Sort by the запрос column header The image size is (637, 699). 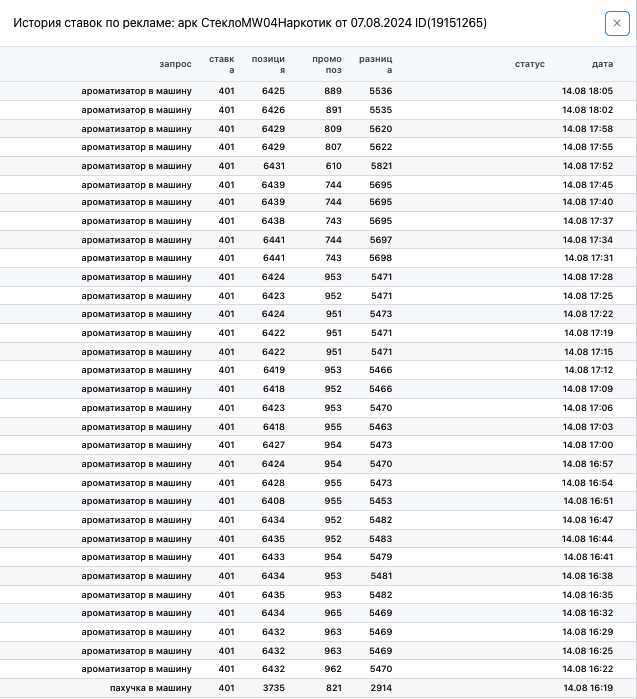[x=175, y=64]
